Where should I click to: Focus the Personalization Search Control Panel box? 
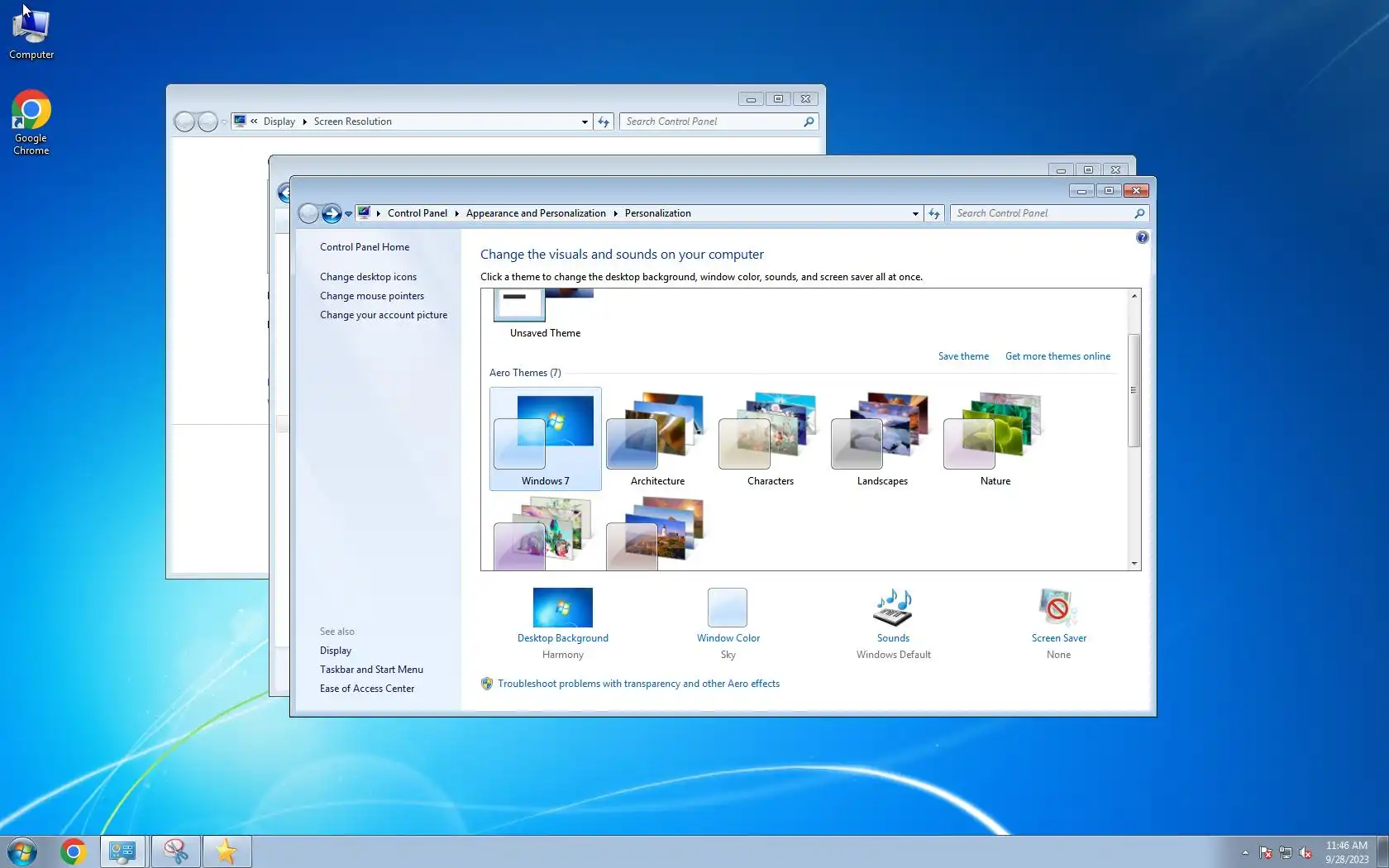[x=1043, y=213]
